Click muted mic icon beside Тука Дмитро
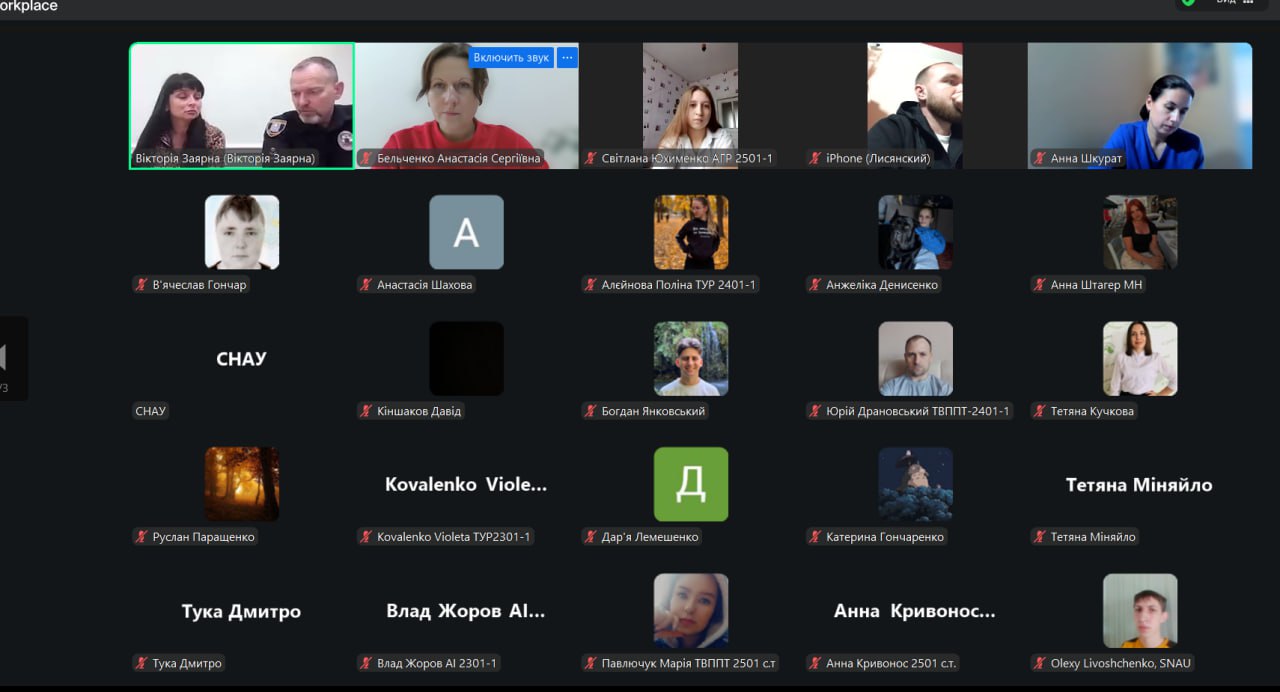The image size is (1280, 692). (141, 663)
